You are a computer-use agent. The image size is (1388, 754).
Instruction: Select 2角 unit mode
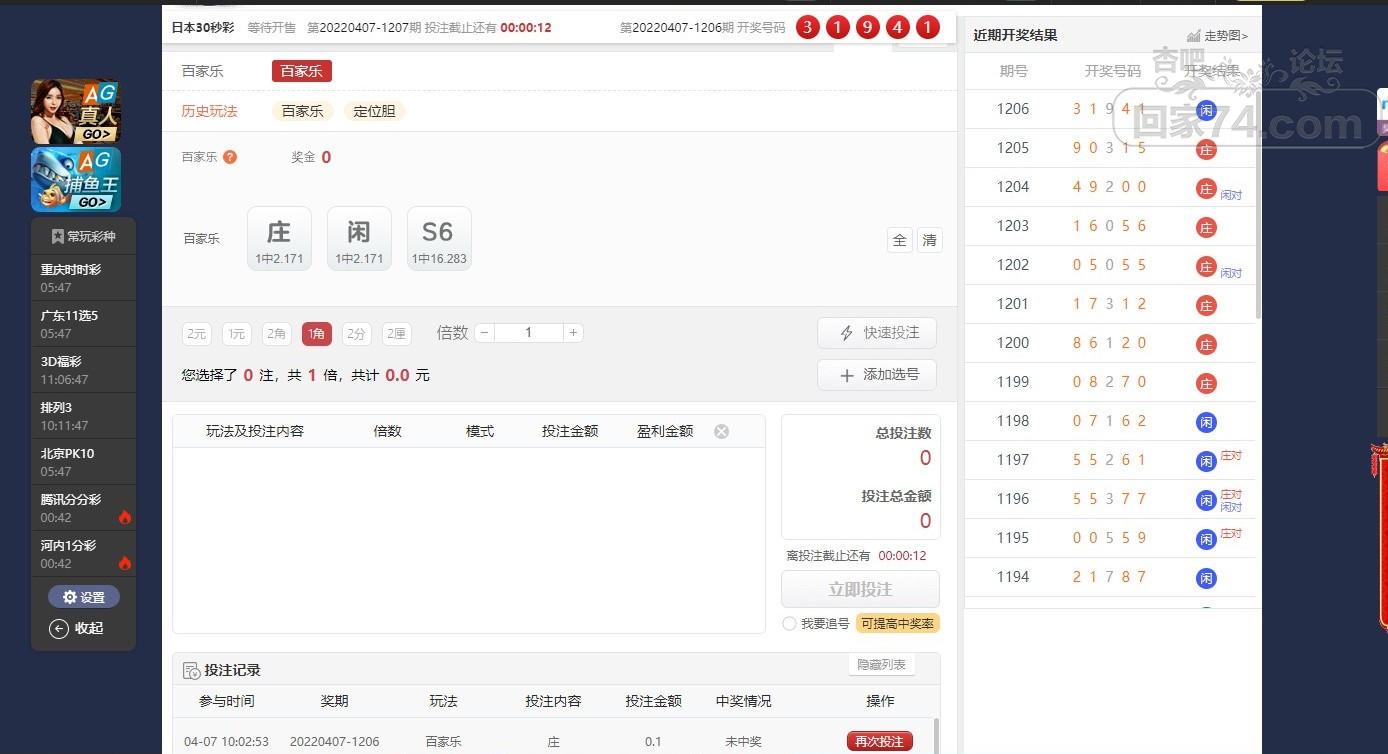point(277,334)
